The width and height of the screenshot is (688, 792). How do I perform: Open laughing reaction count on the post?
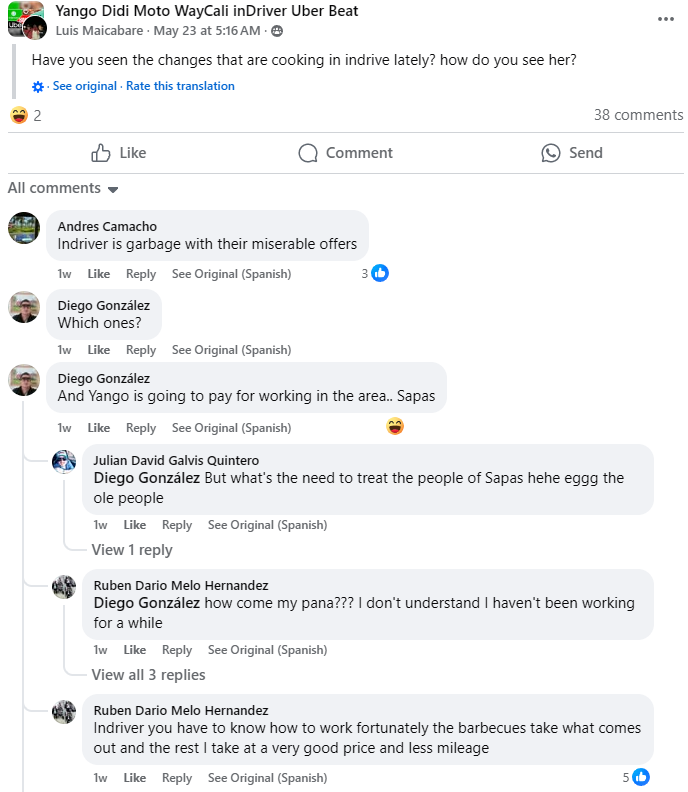(25, 115)
